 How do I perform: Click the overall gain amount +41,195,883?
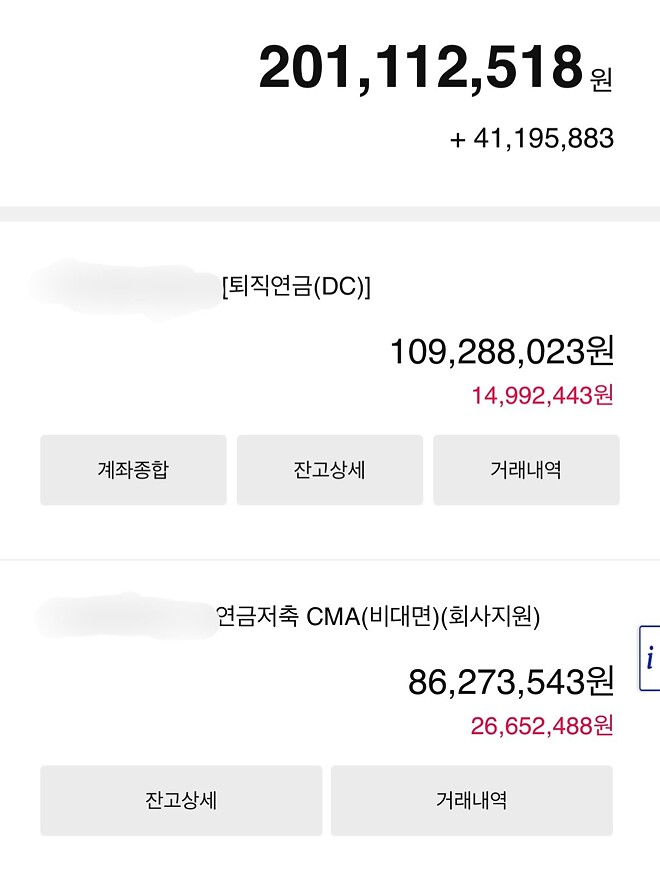tap(531, 140)
